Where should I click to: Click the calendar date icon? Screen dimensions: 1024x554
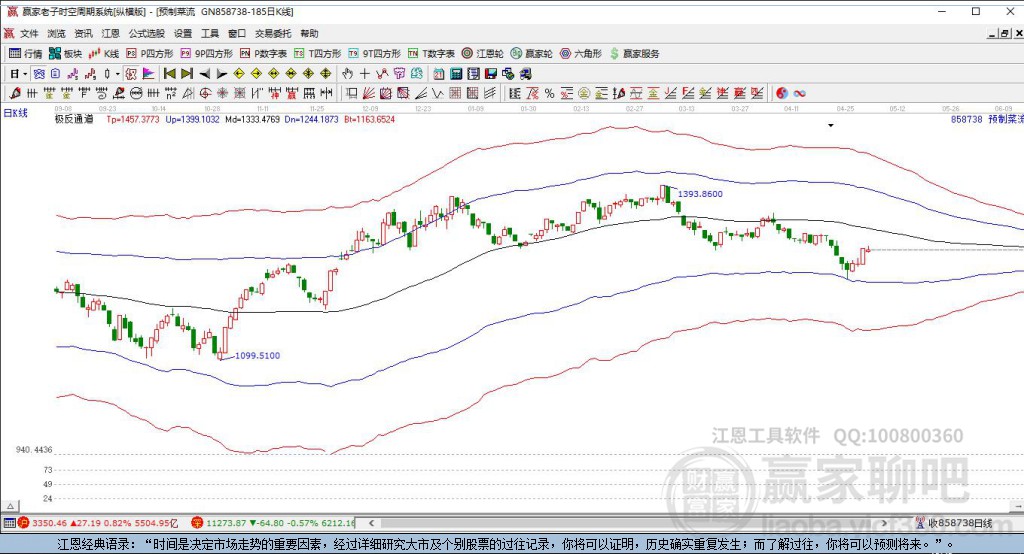440,74
